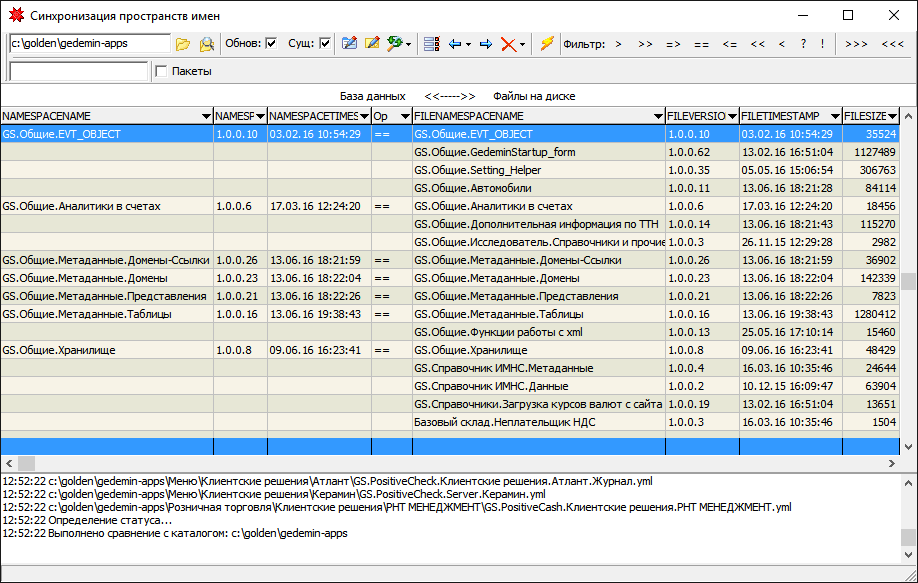Click the lightning bolt run icon

click(x=546, y=44)
